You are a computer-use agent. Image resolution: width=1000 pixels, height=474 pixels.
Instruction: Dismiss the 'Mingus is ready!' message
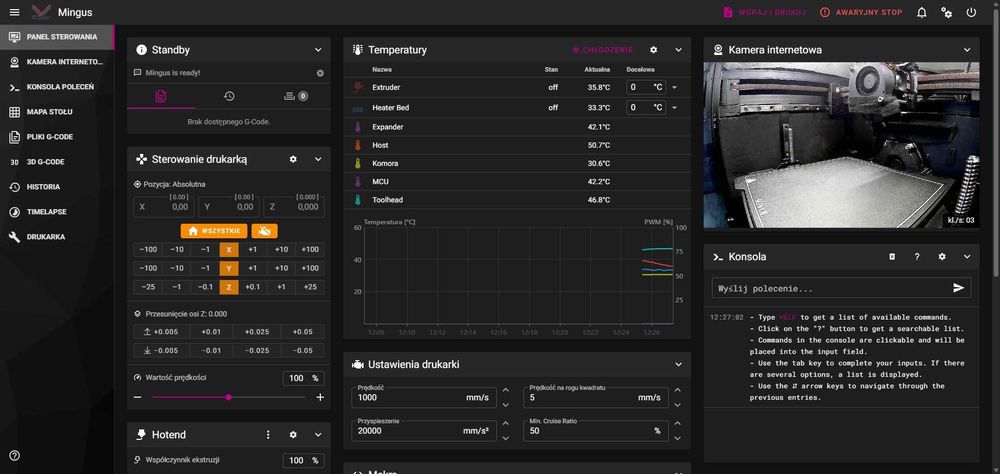(320, 73)
